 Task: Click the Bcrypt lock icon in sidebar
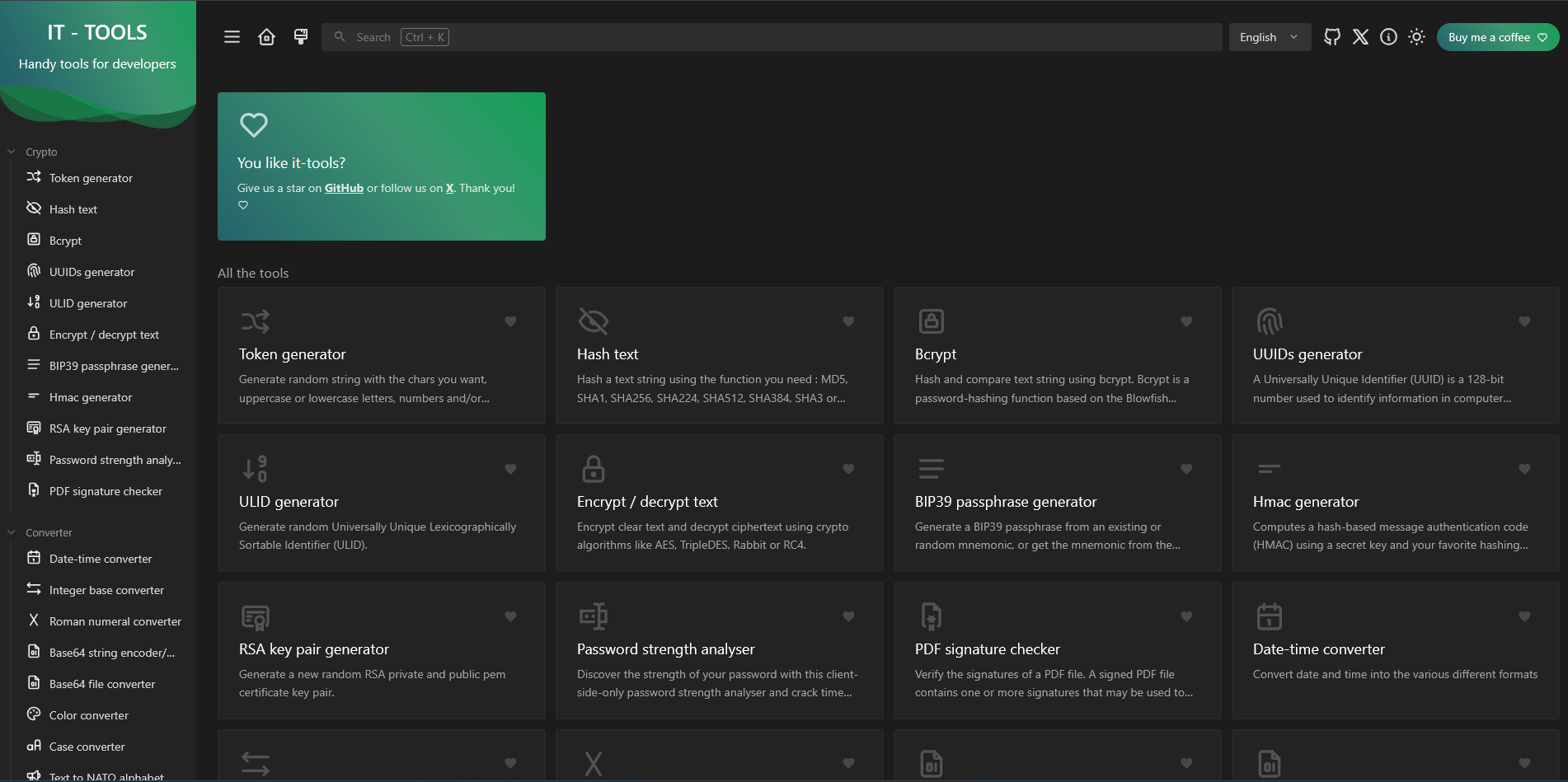34,240
